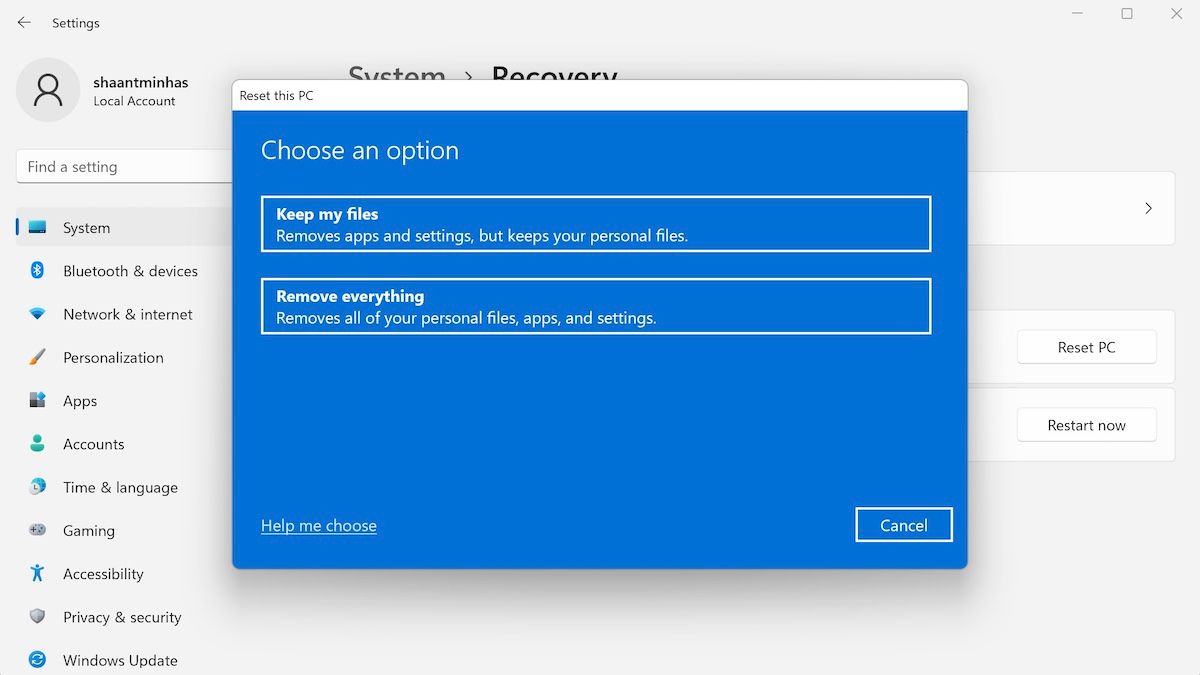Select the Bluetooth & devices icon
Screen dimensions: 1200x675
pos(37,271)
